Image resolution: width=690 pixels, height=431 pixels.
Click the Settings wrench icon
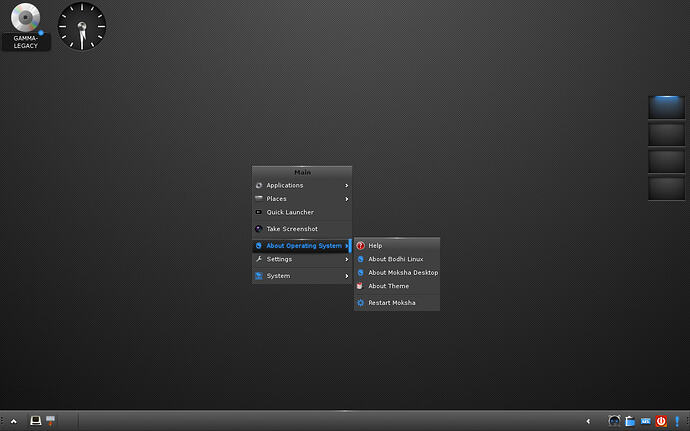coord(259,259)
